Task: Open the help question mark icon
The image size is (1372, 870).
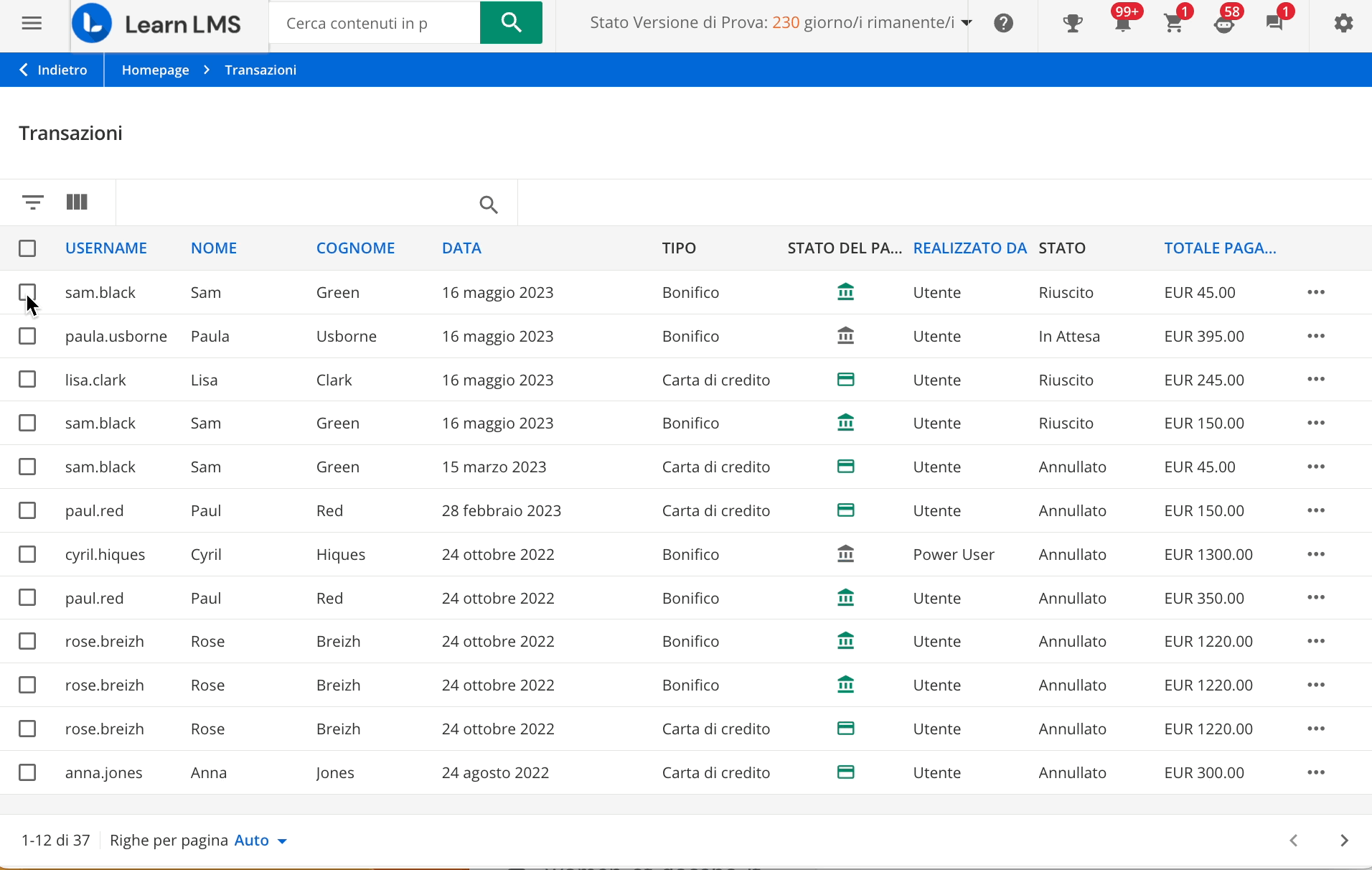Action: (1003, 23)
